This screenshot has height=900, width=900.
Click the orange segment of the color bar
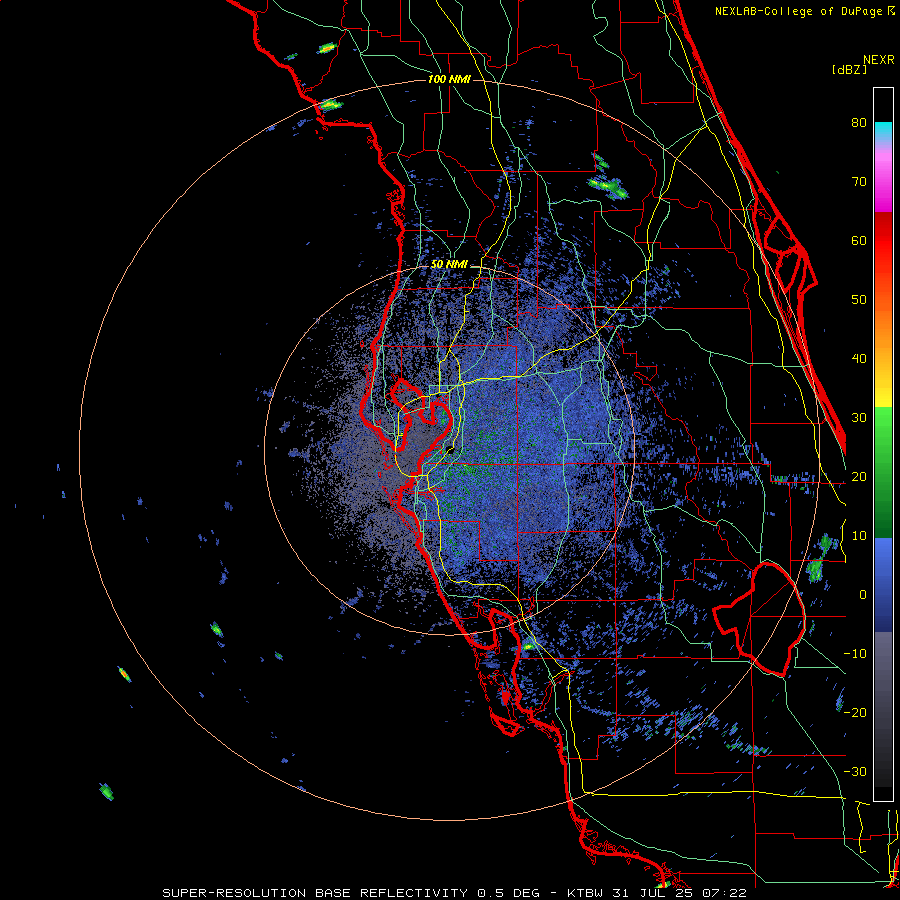(x=883, y=327)
